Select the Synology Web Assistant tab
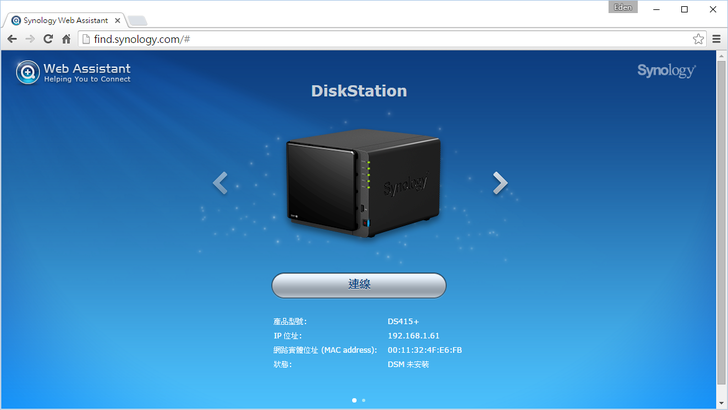This screenshot has width=728, height=410. click(x=65, y=20)
